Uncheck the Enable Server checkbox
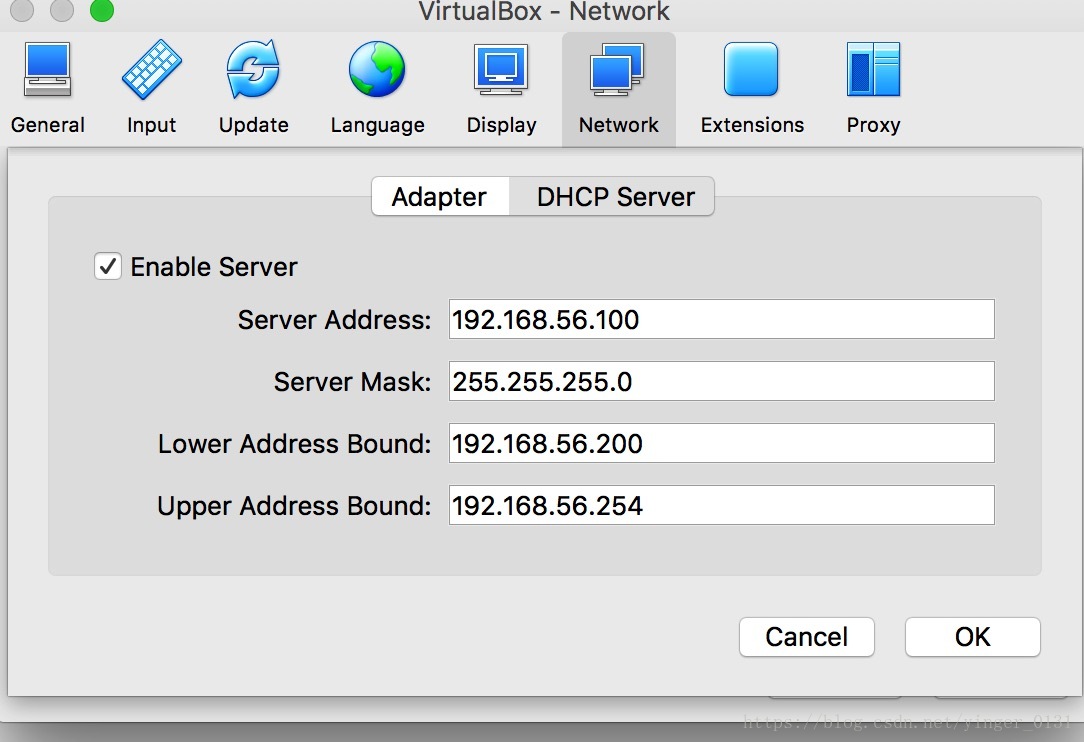Image resolution: width=1084 pixels, height=742 pixels. click(108, 266)
